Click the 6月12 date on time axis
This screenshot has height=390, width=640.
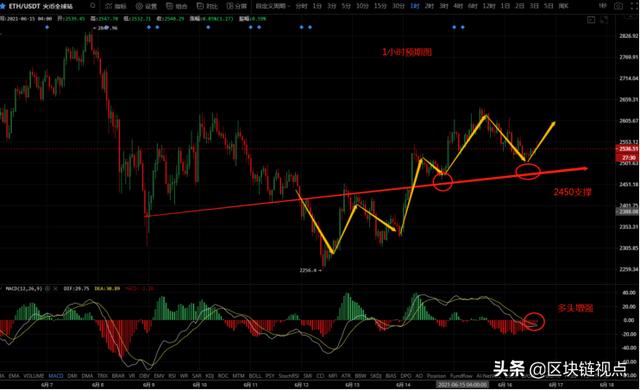point(301,385)
